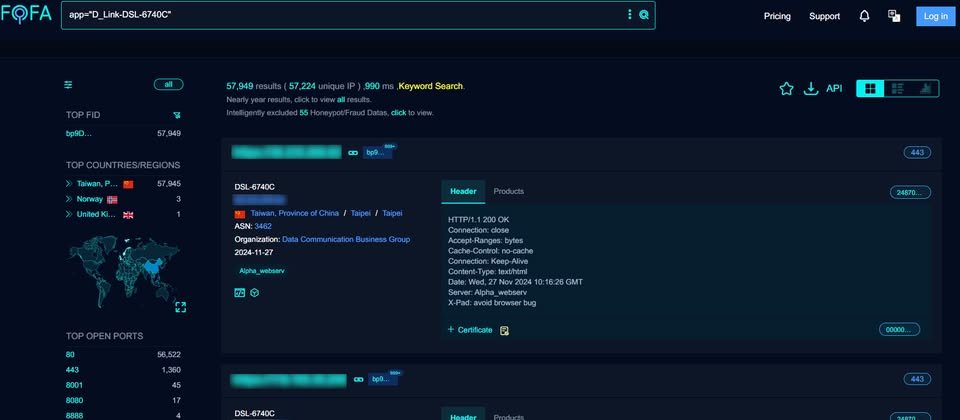This screenshot has width=960, height=420.
Task: Click Data Communication Business Group link
Action: [346, 239]
